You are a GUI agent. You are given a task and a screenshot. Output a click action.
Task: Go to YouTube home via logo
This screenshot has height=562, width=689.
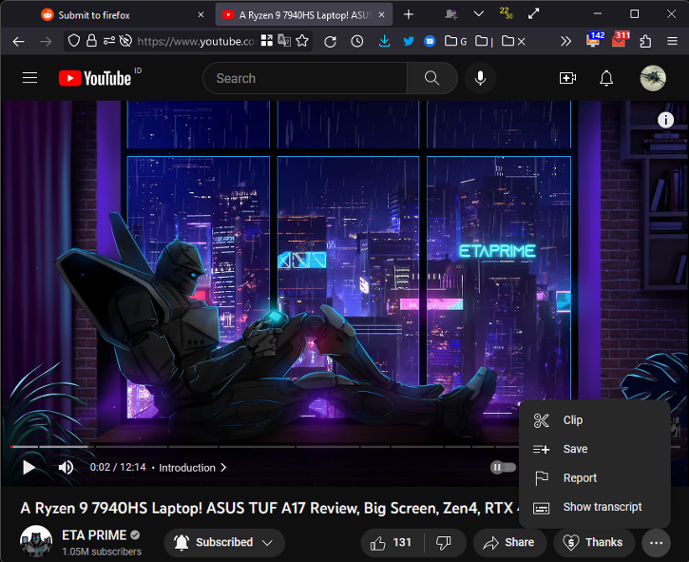95,78
